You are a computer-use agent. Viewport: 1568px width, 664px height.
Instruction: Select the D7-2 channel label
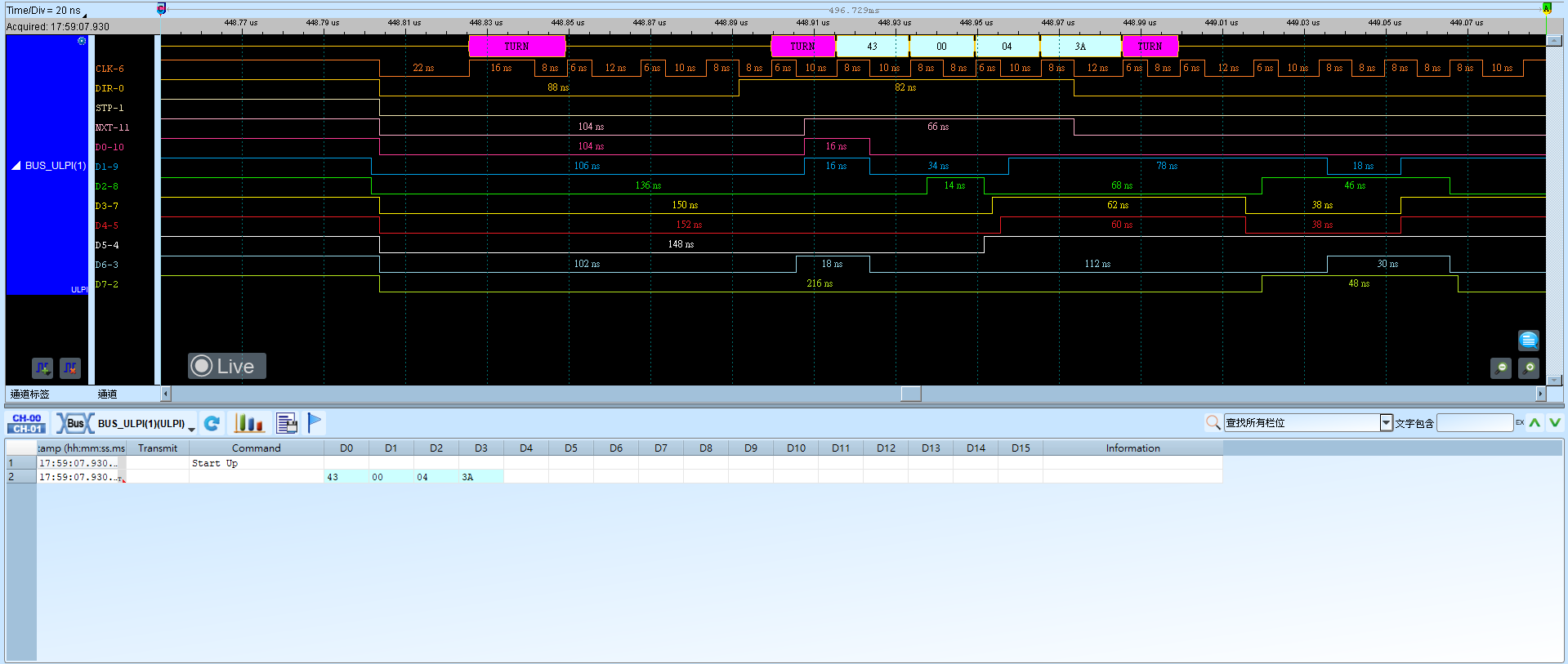click(x=107, y=284)
